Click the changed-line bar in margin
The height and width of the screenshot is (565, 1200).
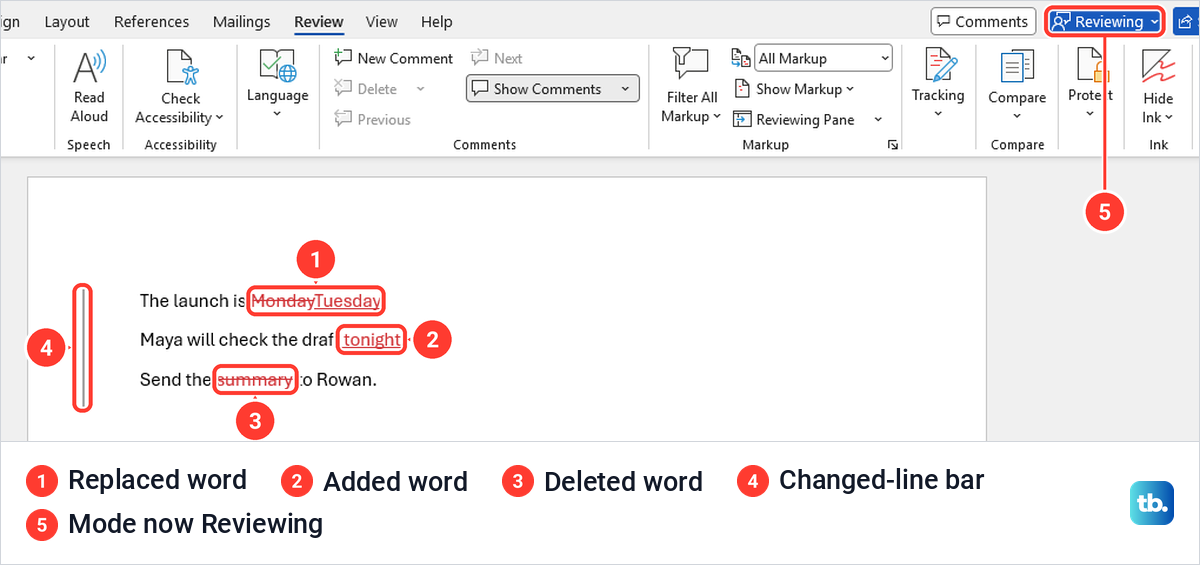pos(83,348)
